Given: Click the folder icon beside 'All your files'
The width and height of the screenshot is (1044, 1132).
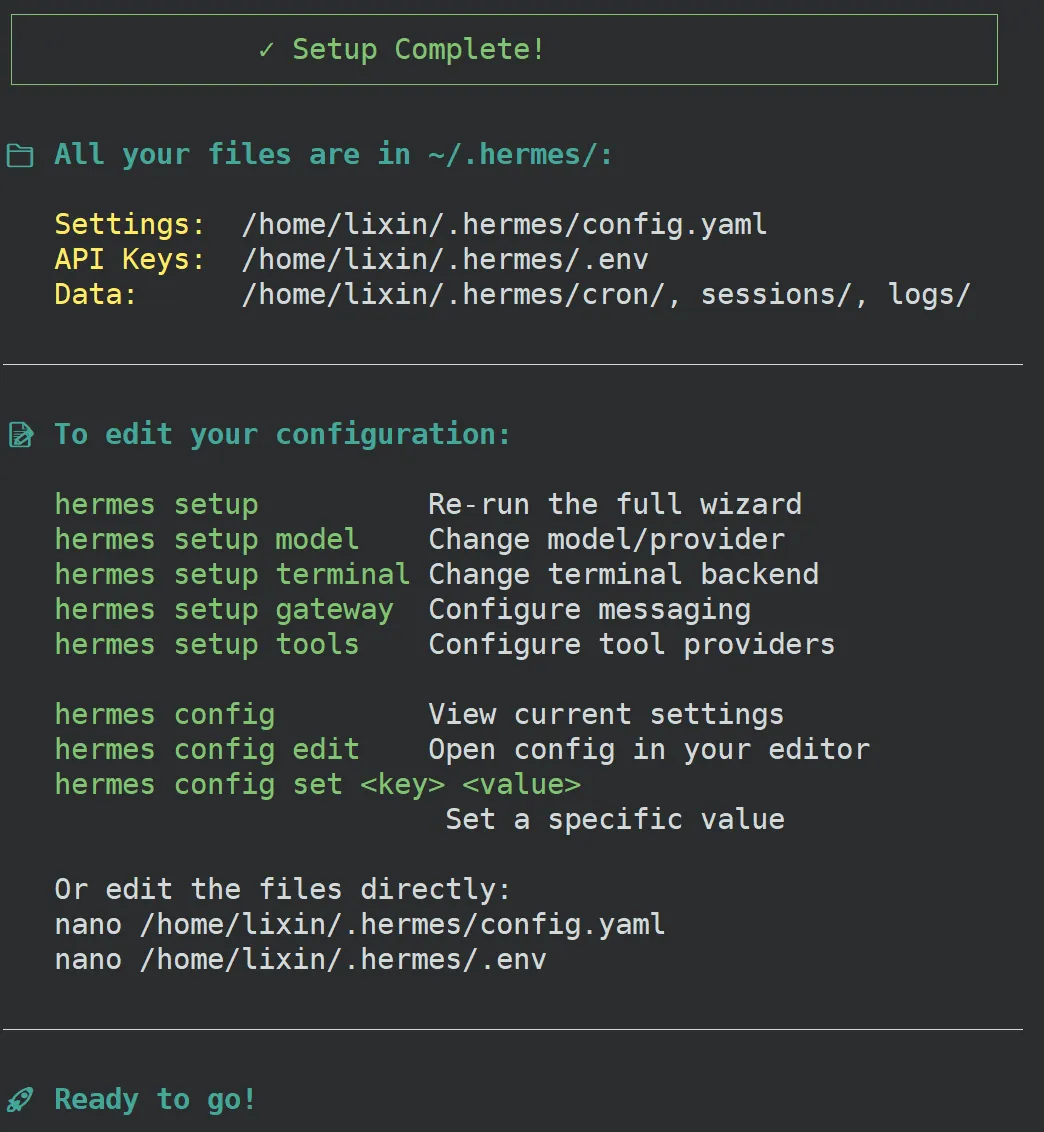Looking at the screenshot, I should pos(20,156).
